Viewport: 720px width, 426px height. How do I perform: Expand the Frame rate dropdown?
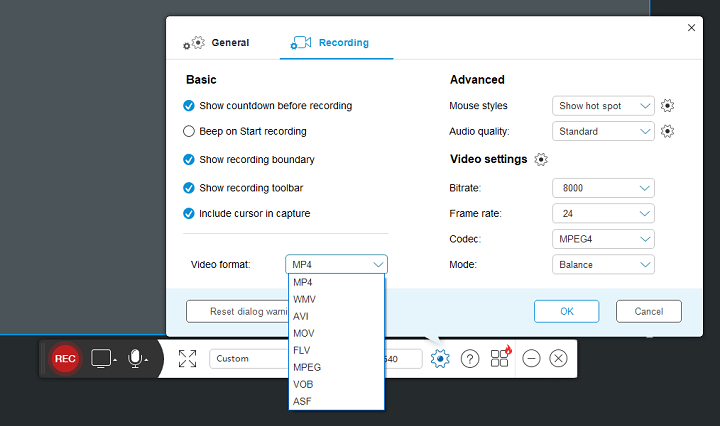(603, 213)
